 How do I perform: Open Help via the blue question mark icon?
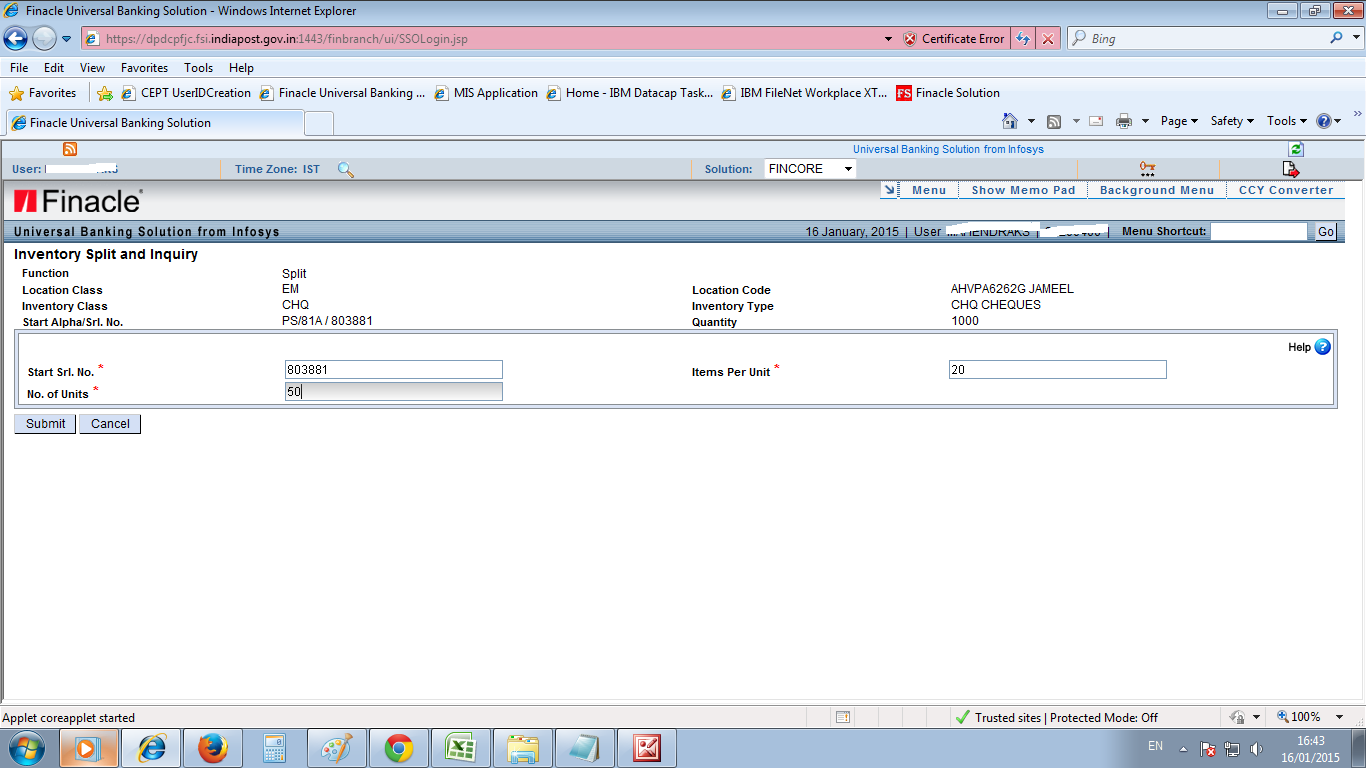coord(1322,346)
